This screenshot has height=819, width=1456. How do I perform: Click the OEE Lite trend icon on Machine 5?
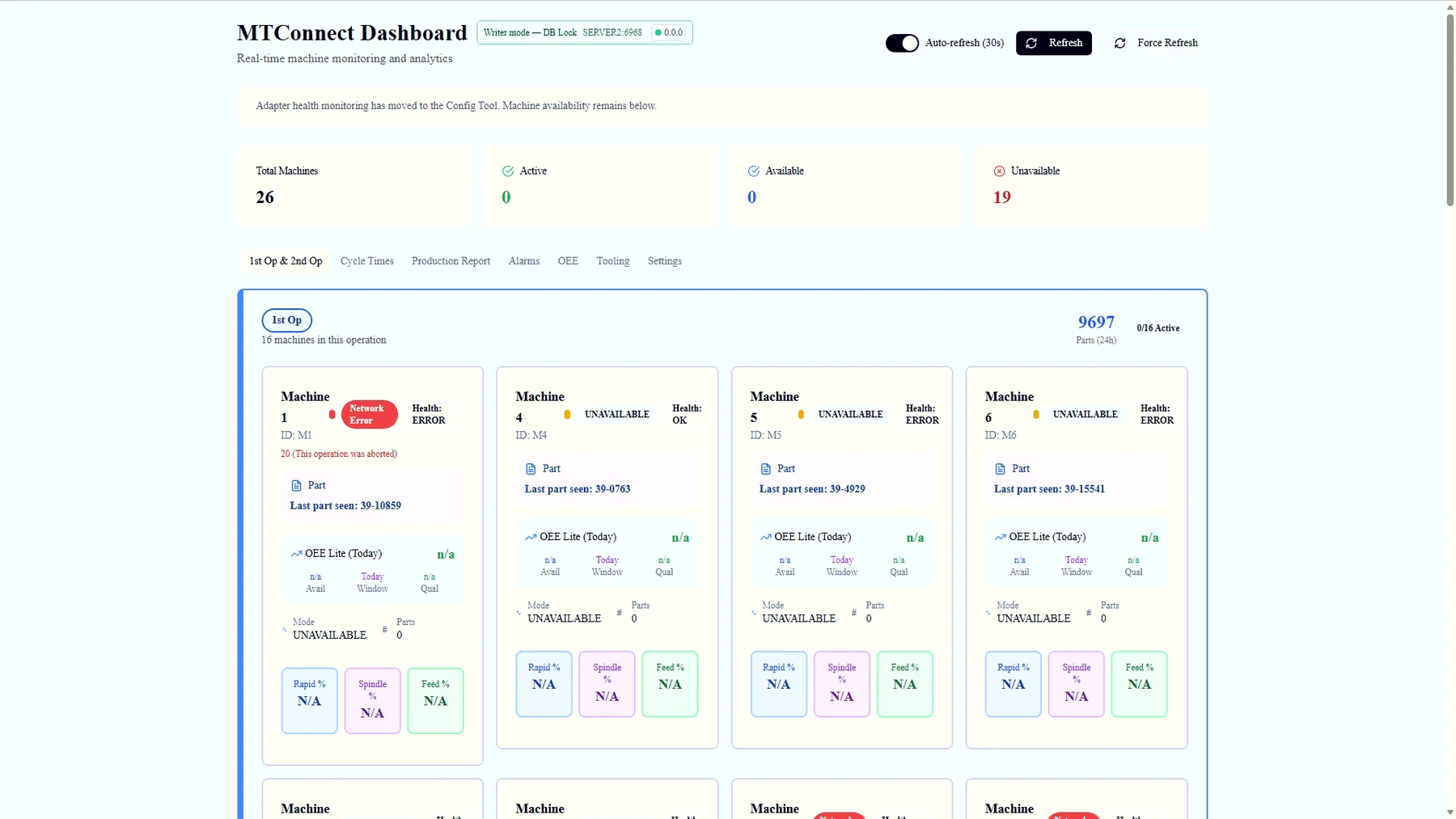pos(765,537)
